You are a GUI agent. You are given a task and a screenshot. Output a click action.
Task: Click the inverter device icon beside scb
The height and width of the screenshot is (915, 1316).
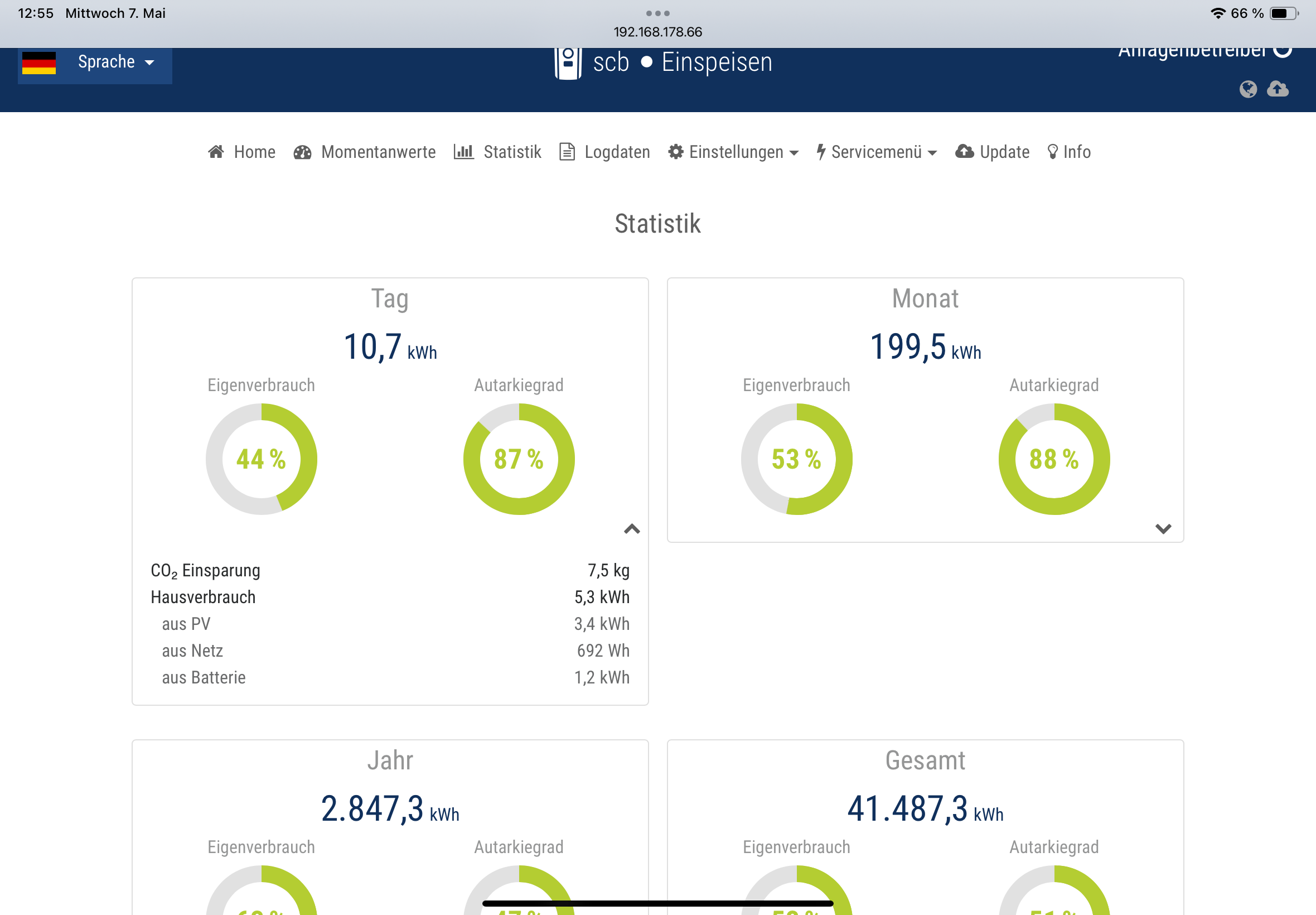[x=568, y=63]
